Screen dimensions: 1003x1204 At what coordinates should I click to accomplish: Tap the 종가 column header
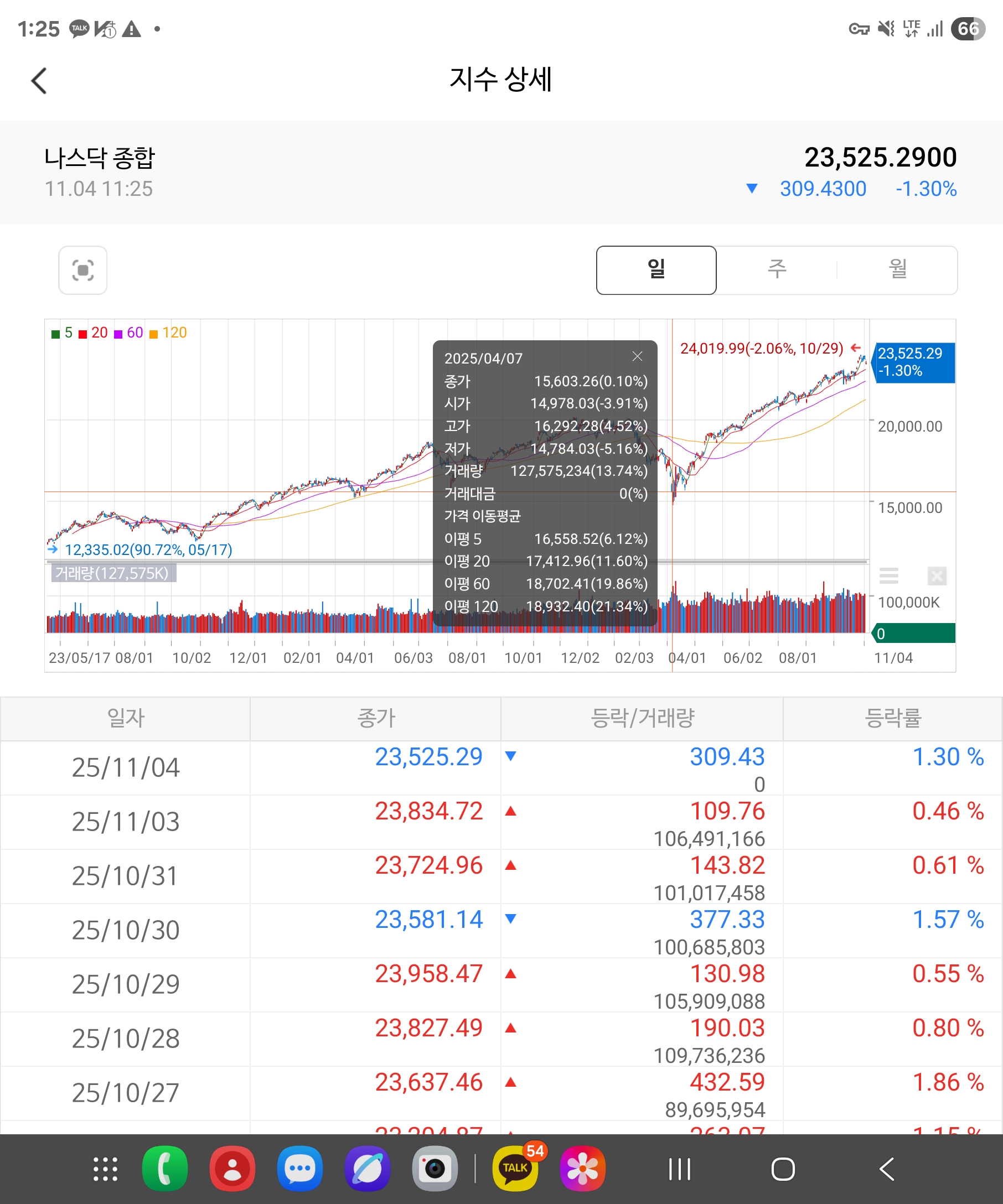click(x=376, y=718)
